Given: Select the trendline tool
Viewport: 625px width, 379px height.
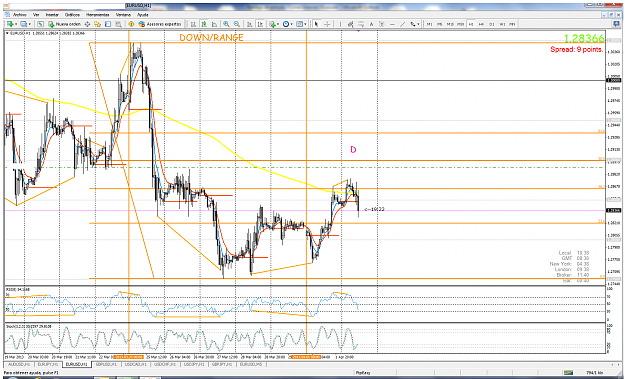Looking at the screenshot, I should (x=403, y=24).
